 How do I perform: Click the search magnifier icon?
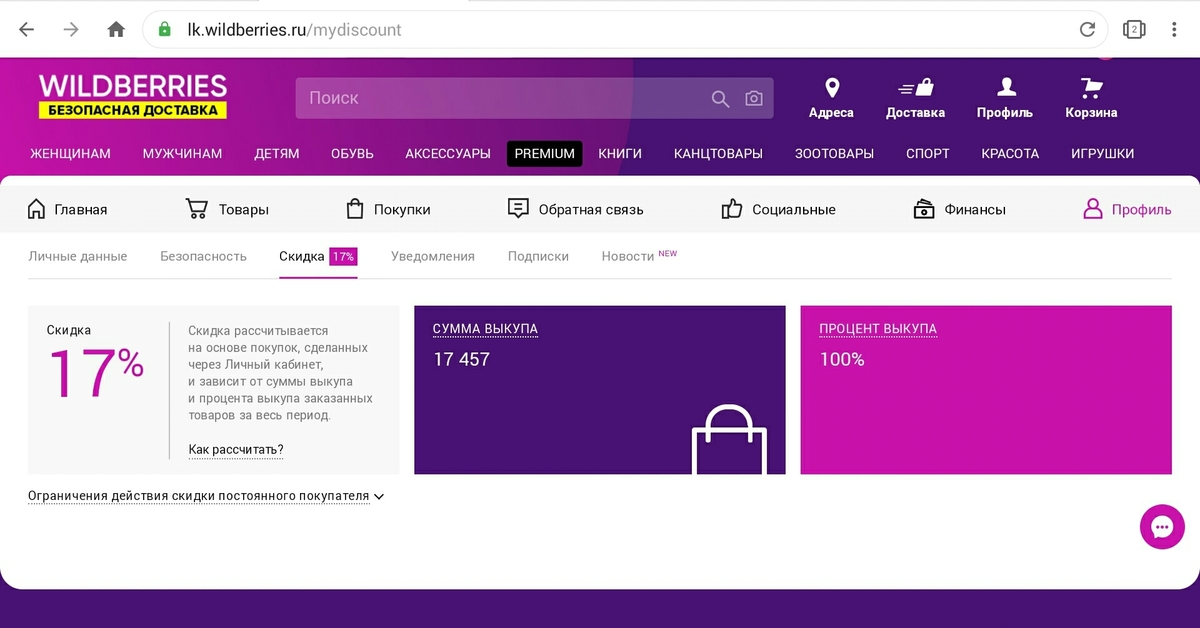720,99
